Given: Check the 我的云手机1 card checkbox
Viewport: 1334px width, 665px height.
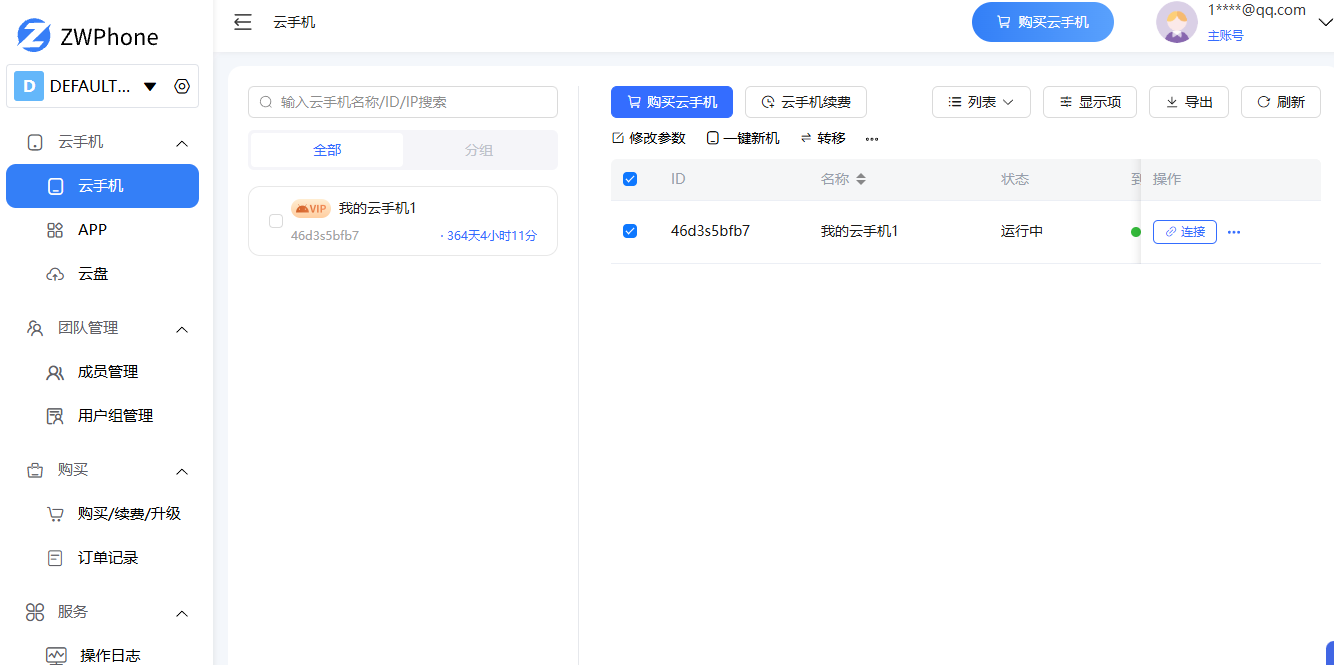Looking at the screenshot, I should (x=276, y=221).
